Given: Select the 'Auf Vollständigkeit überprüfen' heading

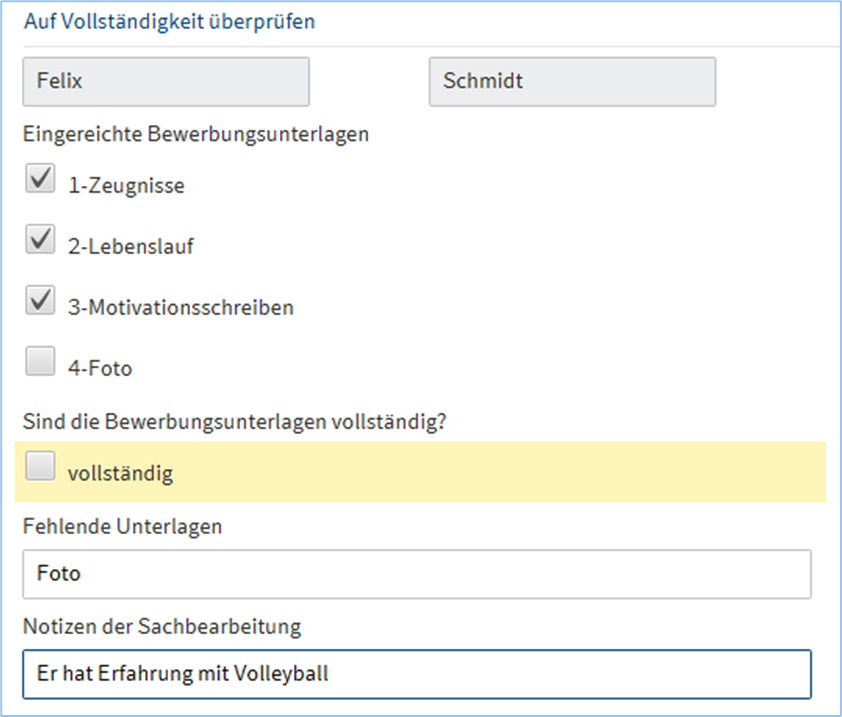Looking at the screenshot, I should [x=169, y=21].
